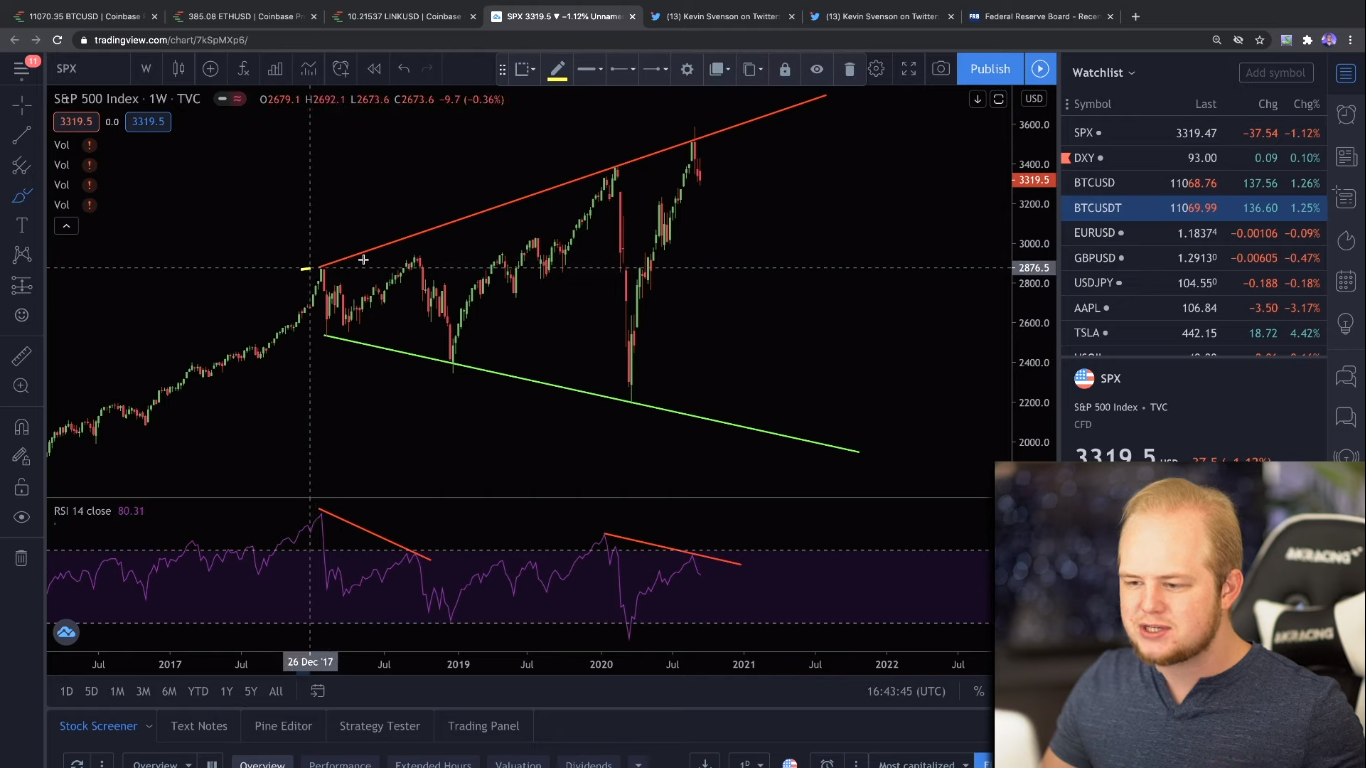Lock the selected drawing
The height and width of the screenshot is (768, 1366).
click(785, 69)
